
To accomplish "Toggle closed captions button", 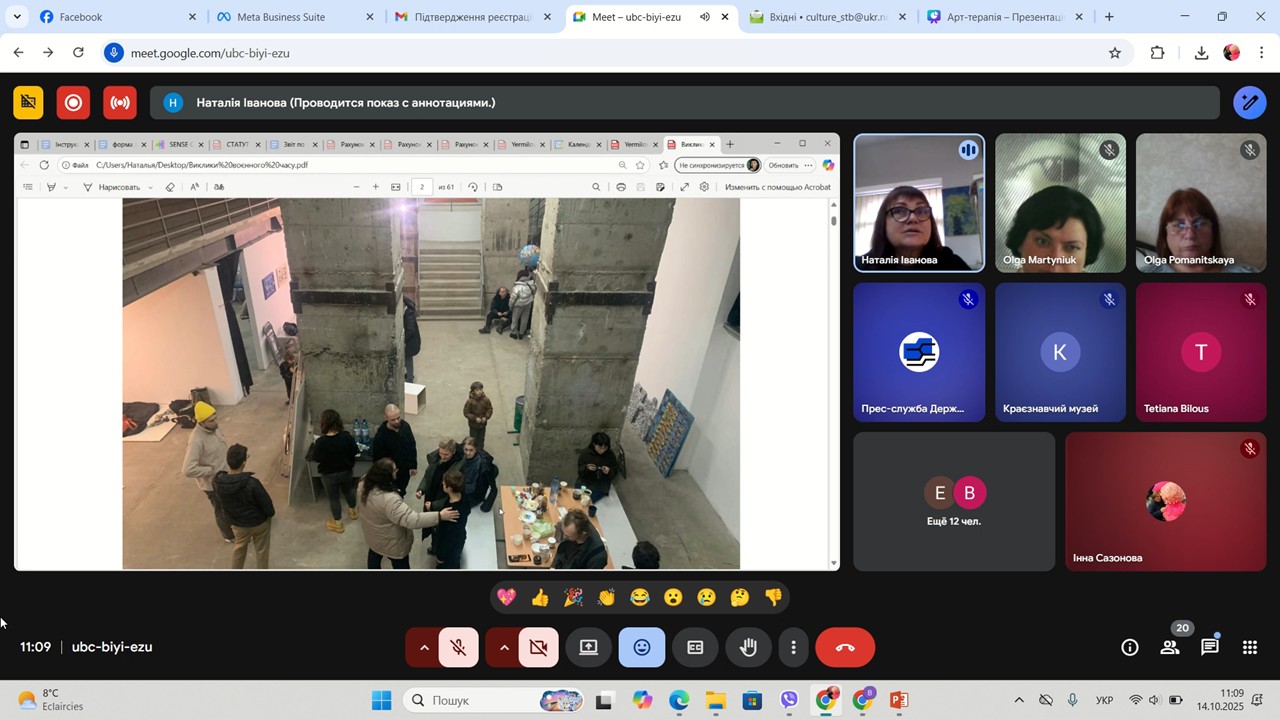I will pyautogui.click(x=695, y=648).
